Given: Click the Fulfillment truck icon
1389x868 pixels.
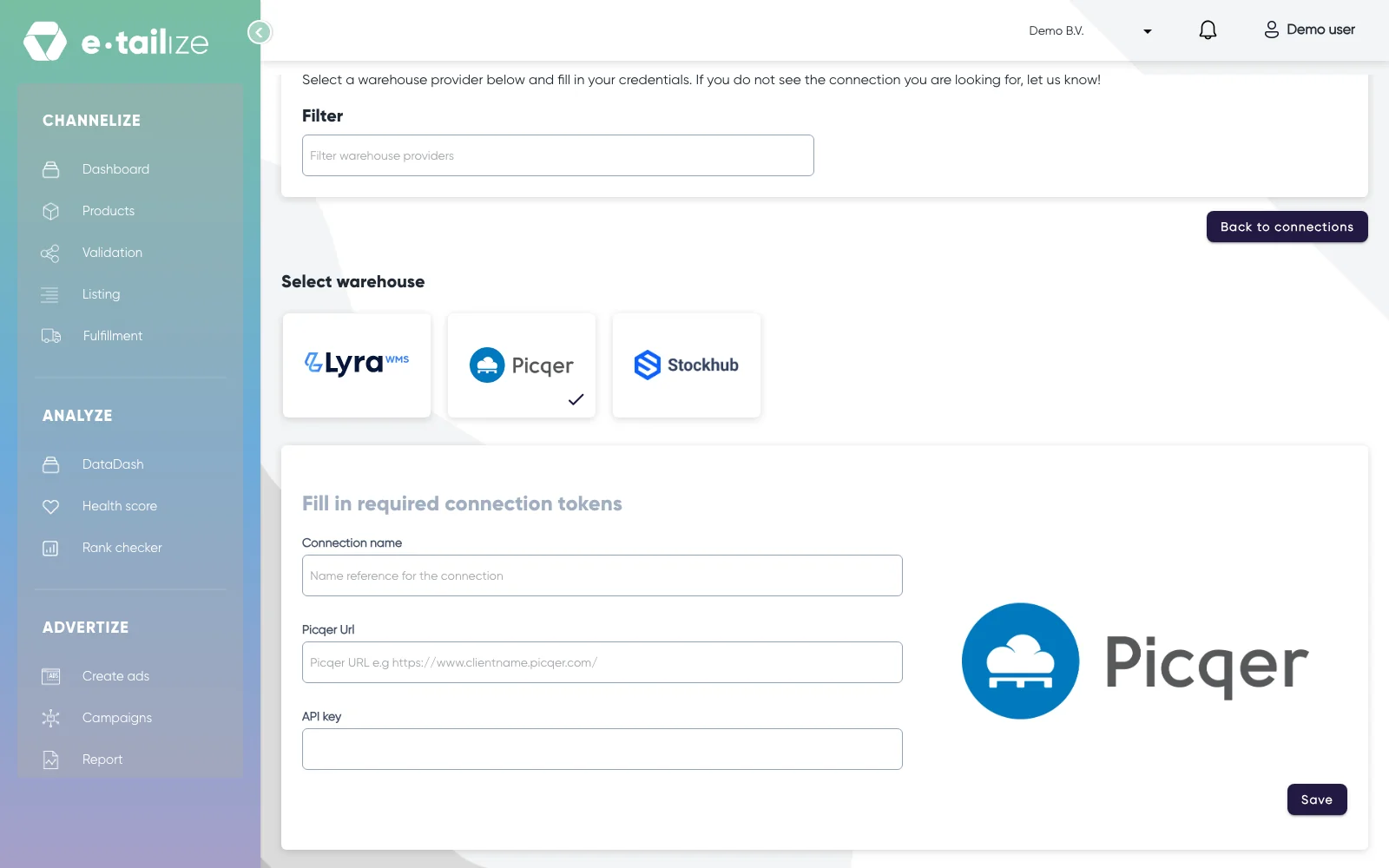Looking at the screenshot, I should 51,336.
